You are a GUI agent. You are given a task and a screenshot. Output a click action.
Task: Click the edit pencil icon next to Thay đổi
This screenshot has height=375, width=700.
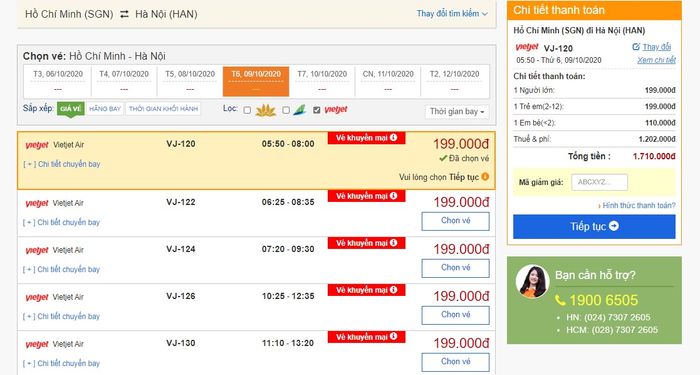click(x=636, y=46)
